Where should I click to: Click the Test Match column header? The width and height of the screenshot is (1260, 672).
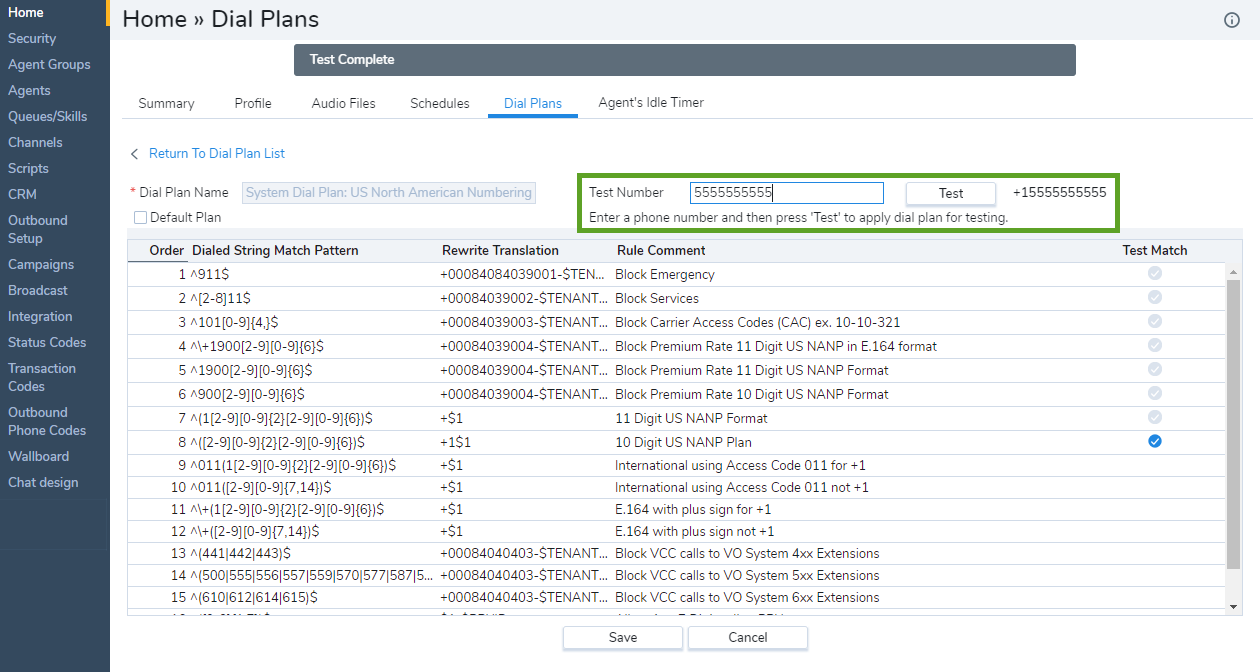pyautogui.click(x=1155, y=250)
